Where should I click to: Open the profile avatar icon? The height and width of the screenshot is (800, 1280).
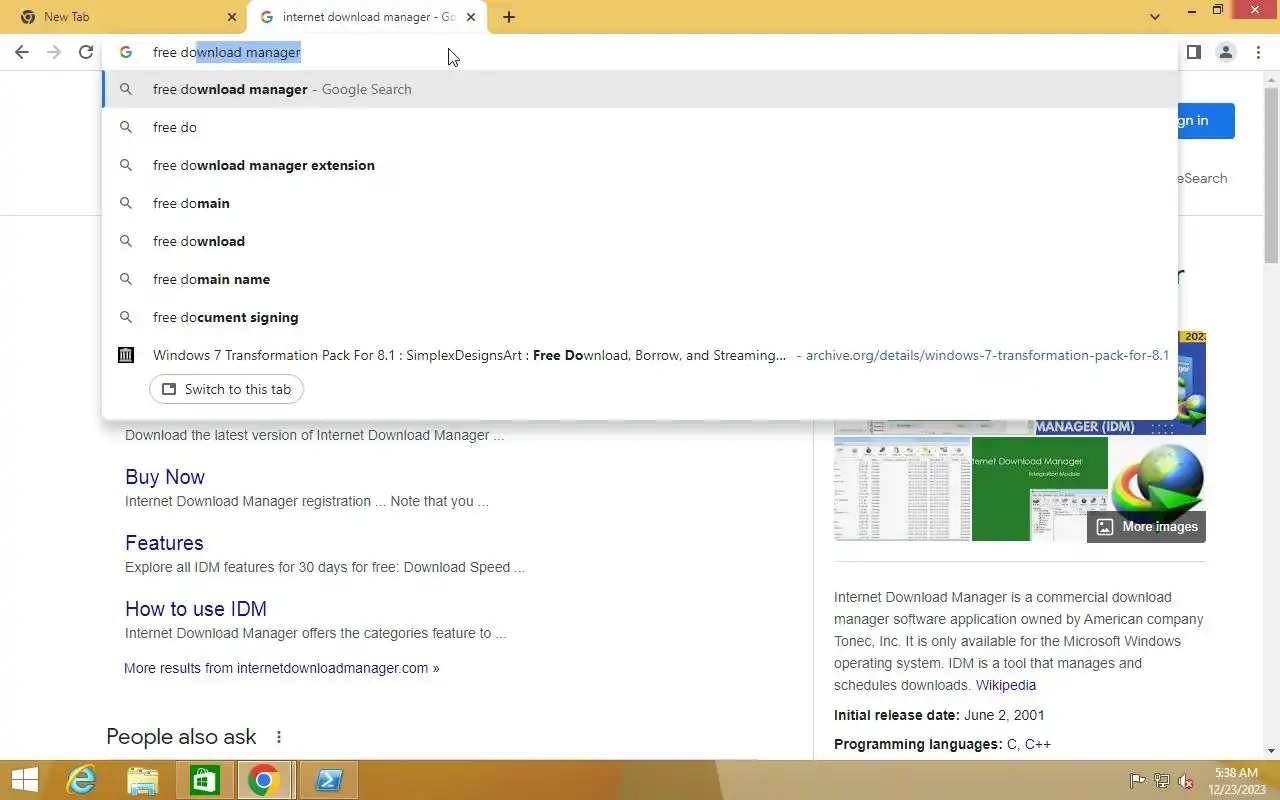1225,52
